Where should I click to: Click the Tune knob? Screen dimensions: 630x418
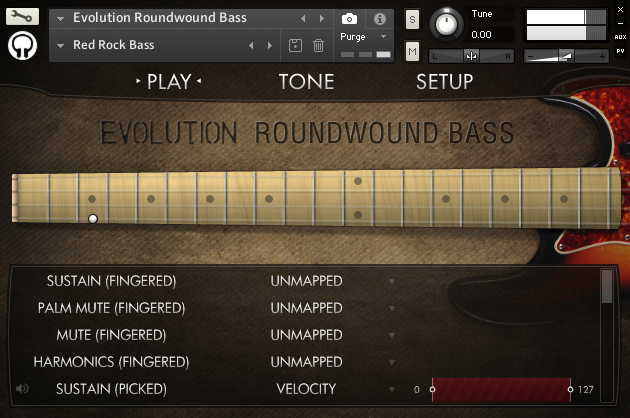[x=446, y=25]
